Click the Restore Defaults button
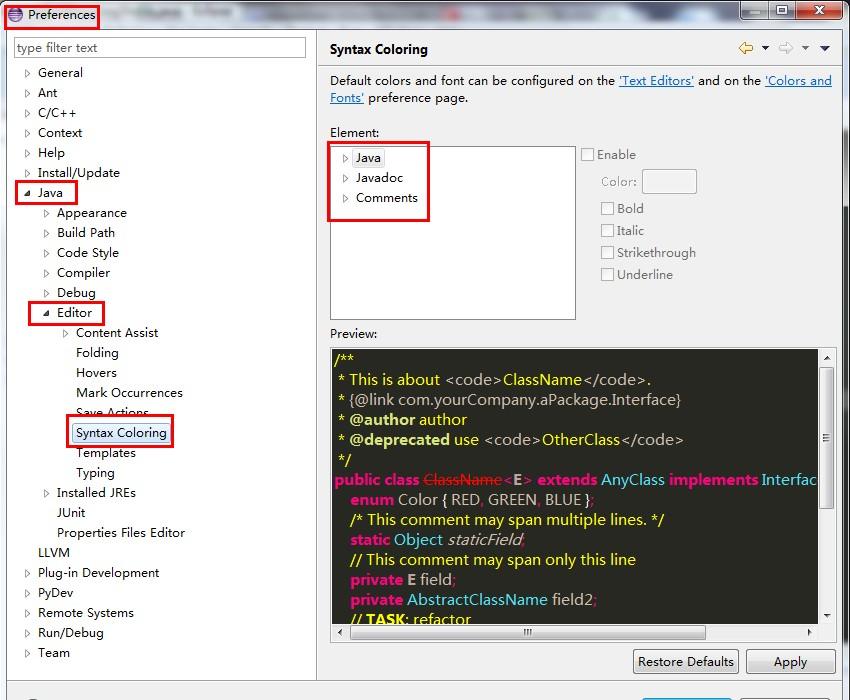850x700 pixels. point(685,662)
